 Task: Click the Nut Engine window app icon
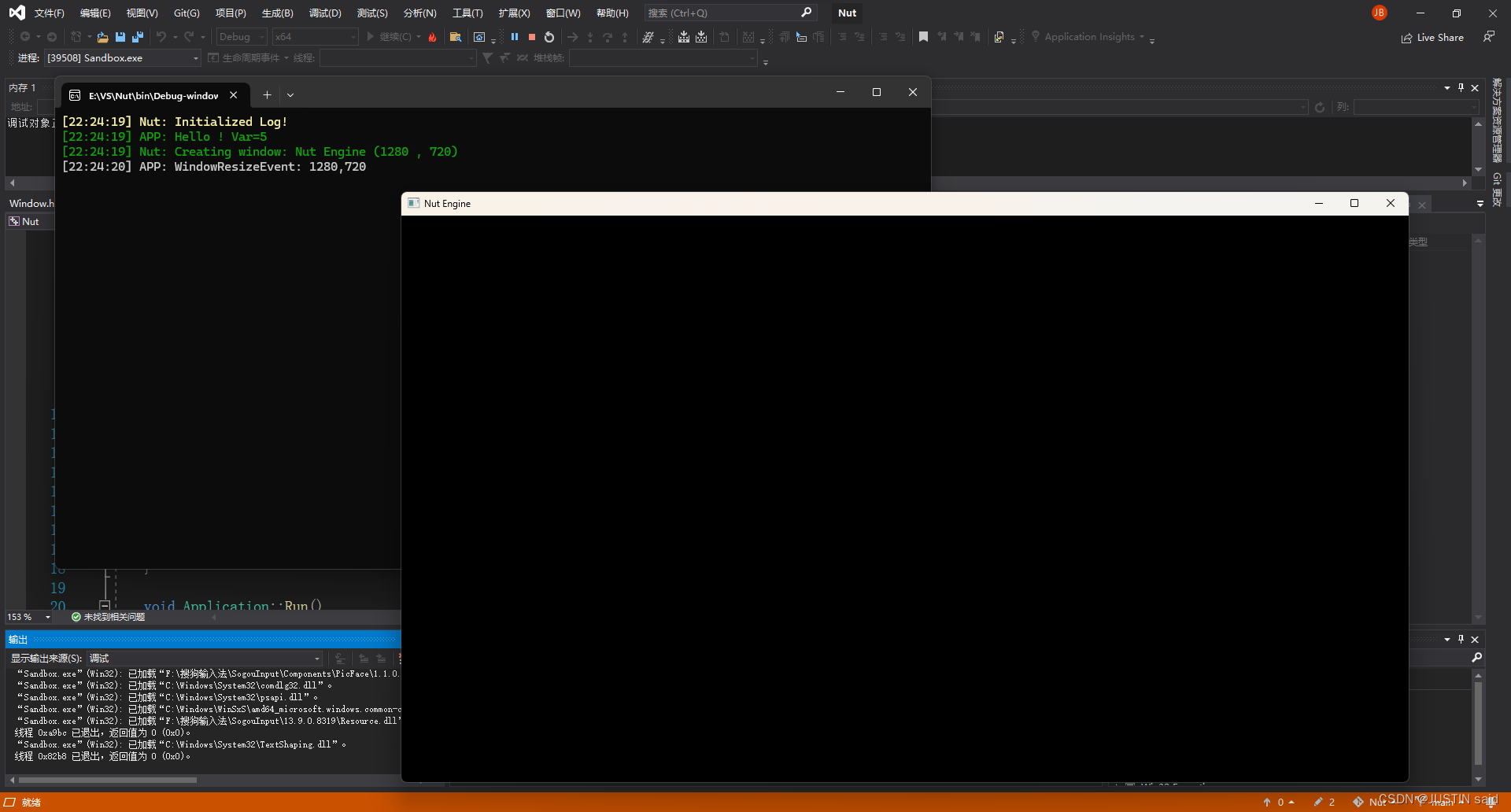click(x=414, y=203)
